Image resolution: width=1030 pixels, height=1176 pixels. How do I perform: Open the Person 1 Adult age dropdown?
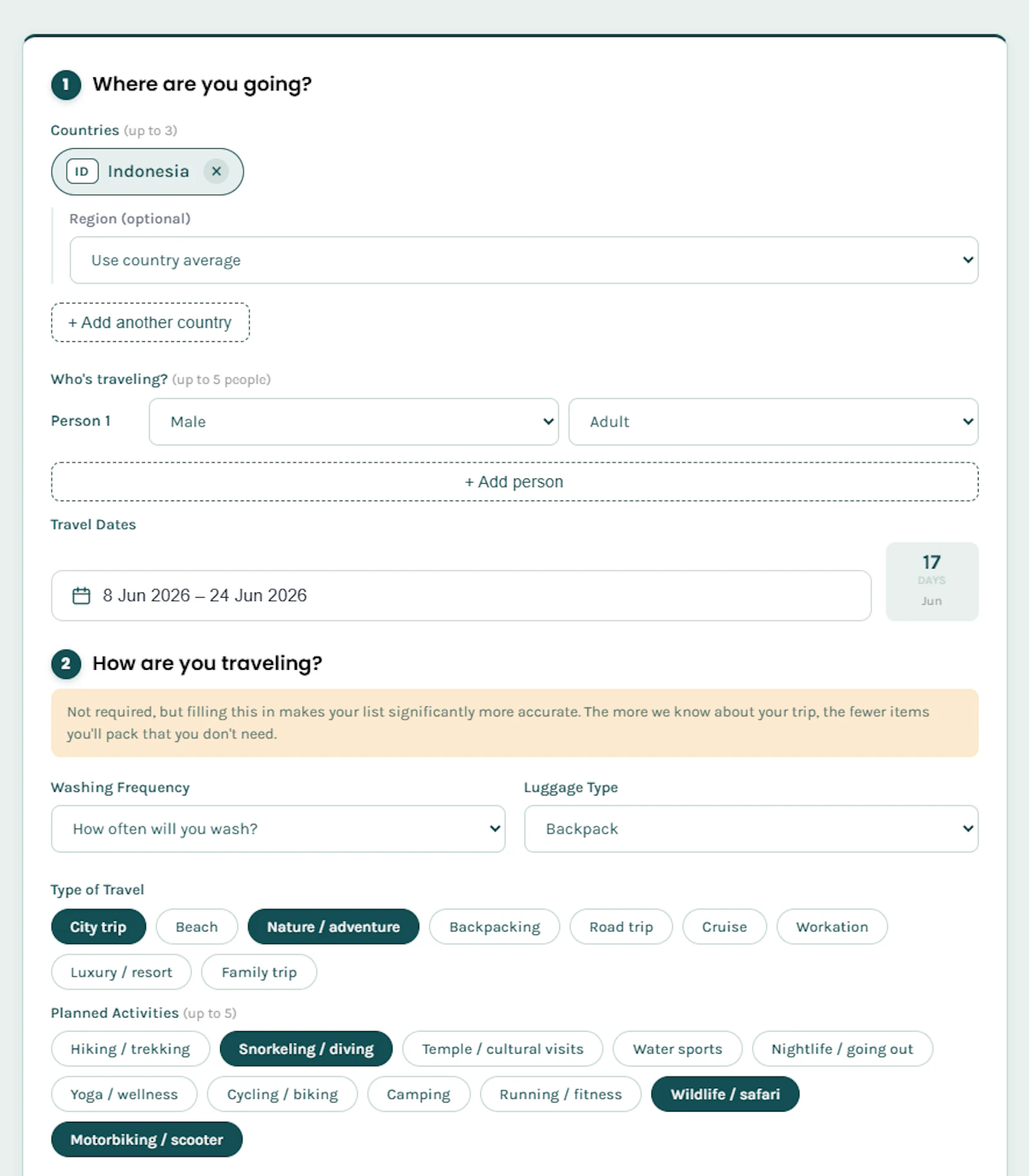coord(773,422)
